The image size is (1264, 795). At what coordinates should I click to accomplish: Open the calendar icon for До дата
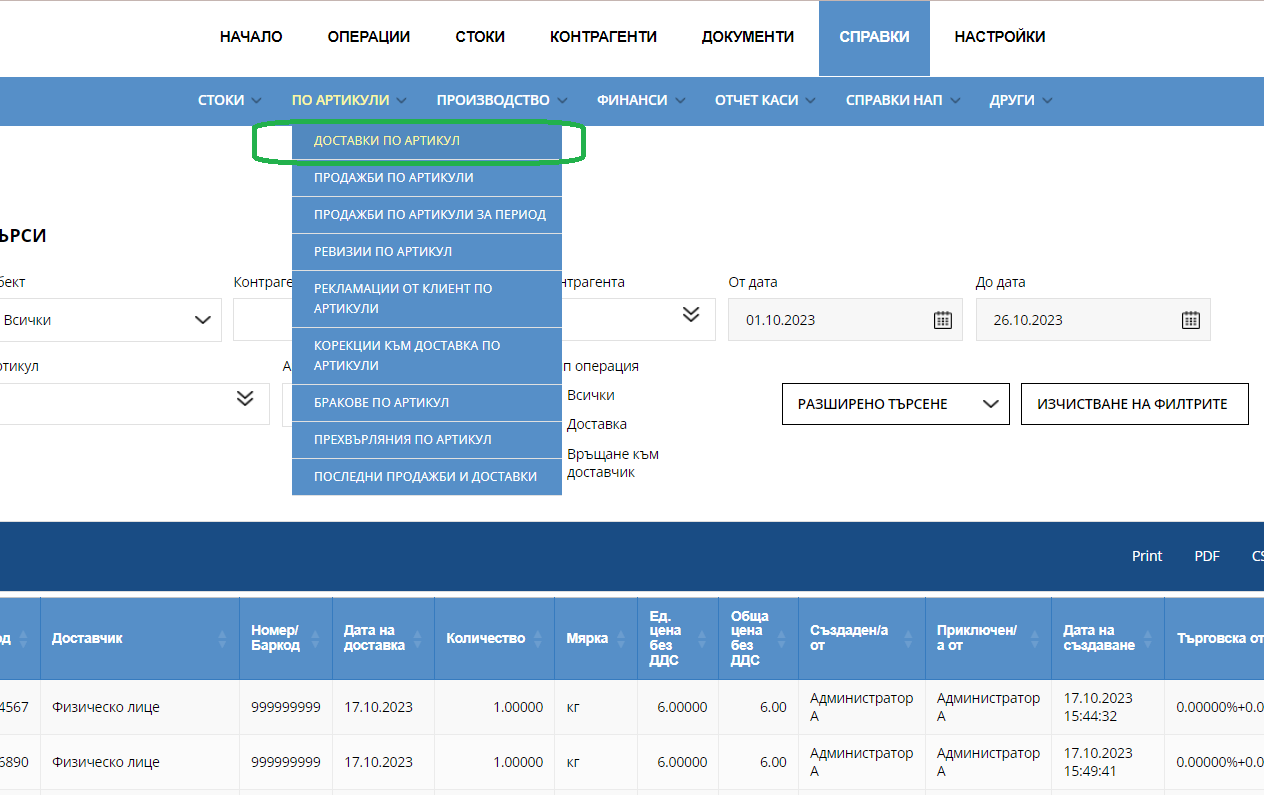coord(1190,320)
